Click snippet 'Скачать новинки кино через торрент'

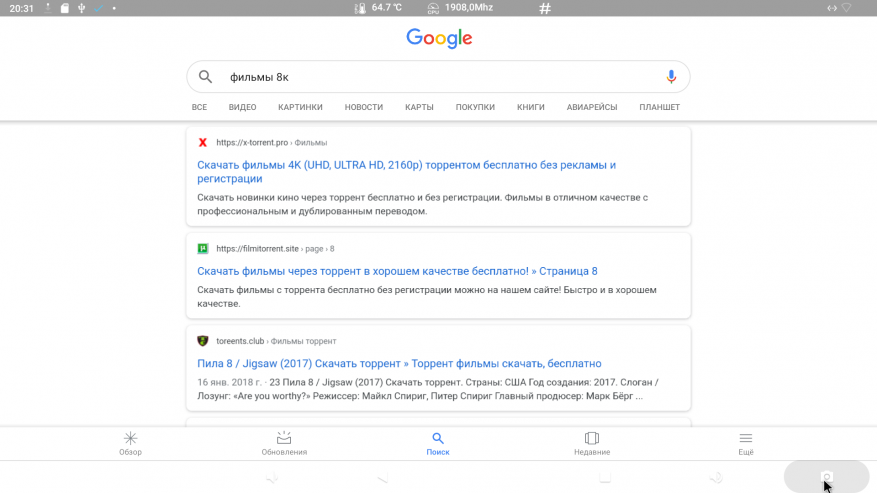(422, 204)
